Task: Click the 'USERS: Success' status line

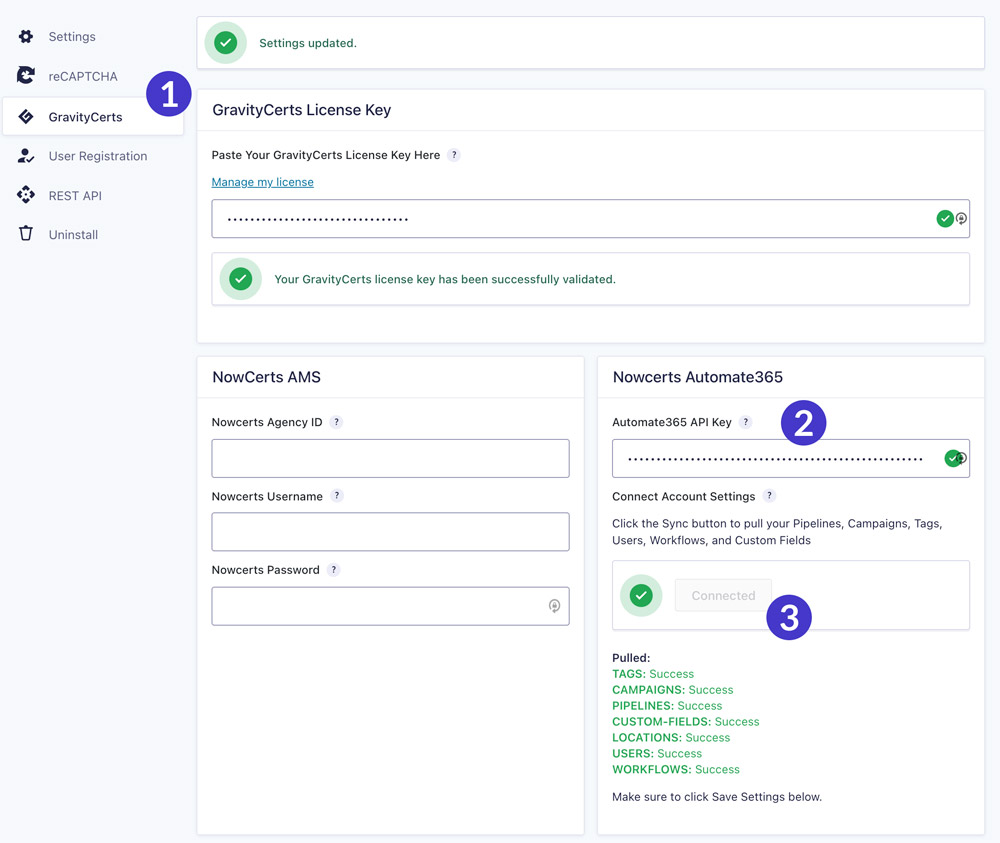Action: point(657,753)
